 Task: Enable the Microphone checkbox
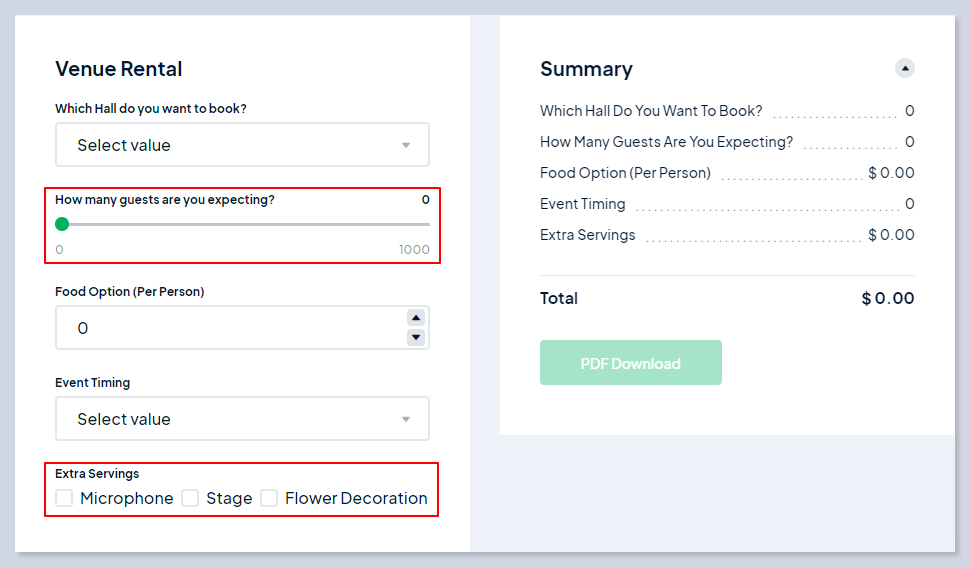[x=65, y=498]
